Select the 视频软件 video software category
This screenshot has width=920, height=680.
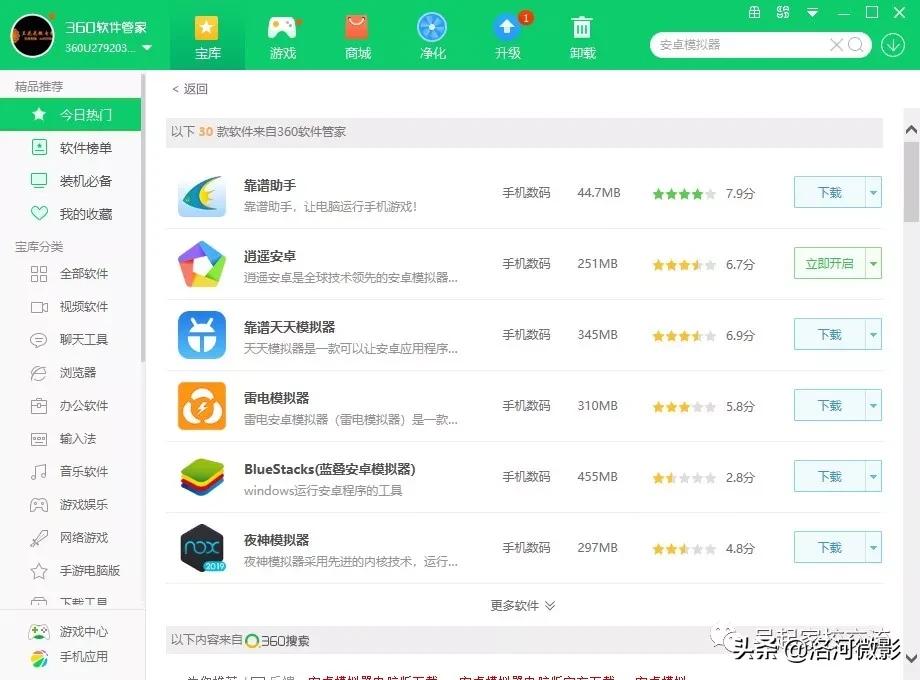pos(75,306)
